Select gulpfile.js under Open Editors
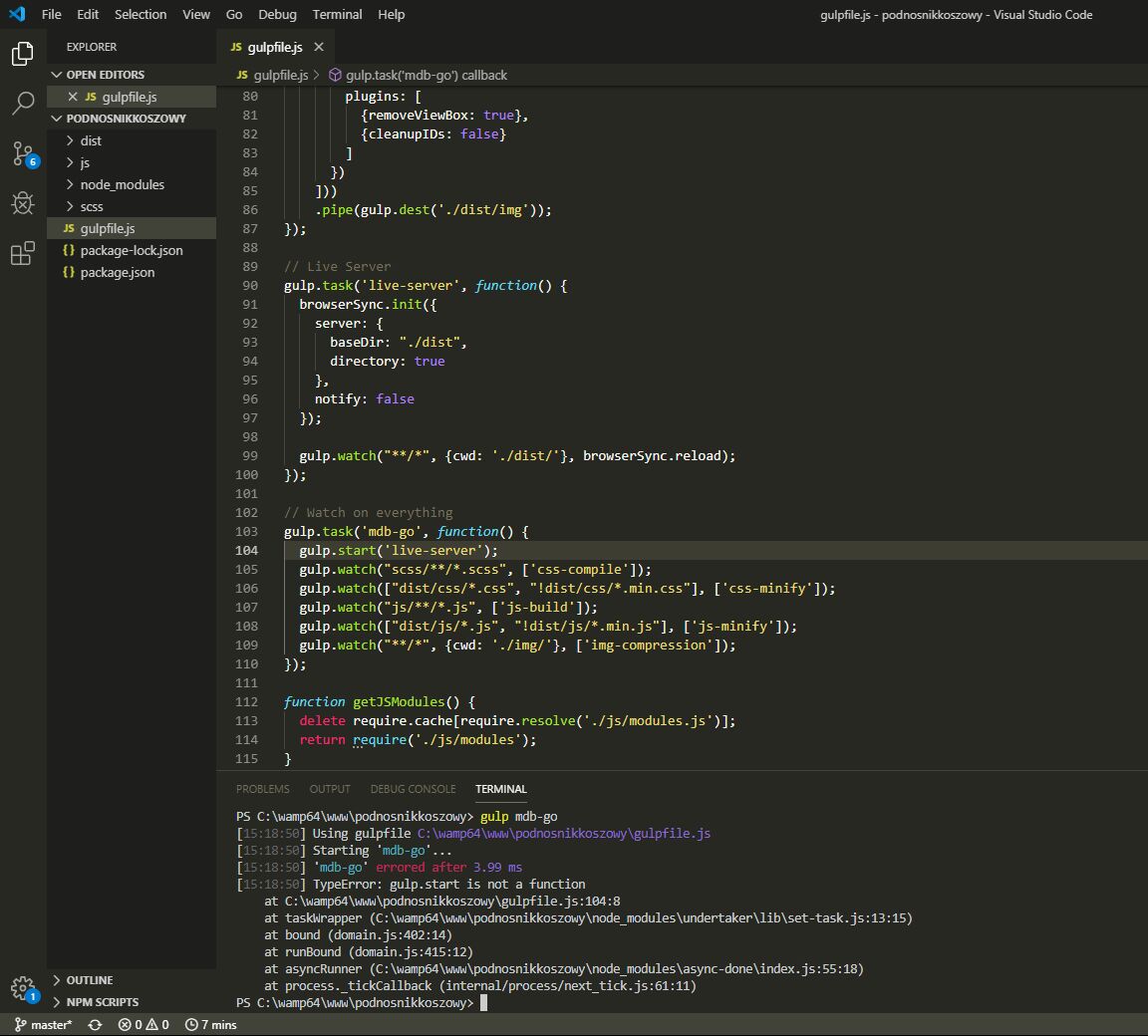1148x1036 pixels. point(132,97)
